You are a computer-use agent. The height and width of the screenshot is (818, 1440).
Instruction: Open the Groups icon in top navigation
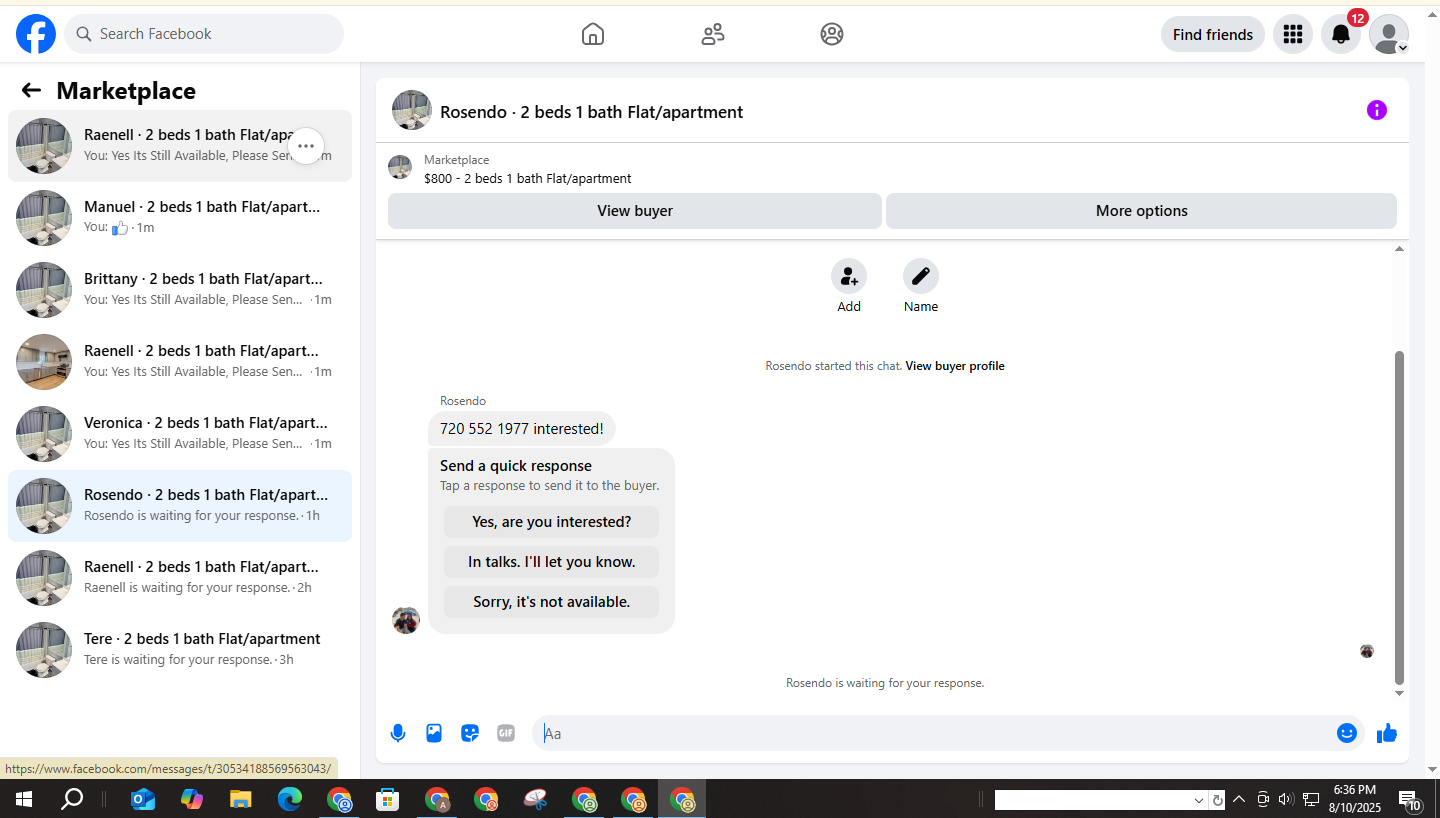coord(832,34)
